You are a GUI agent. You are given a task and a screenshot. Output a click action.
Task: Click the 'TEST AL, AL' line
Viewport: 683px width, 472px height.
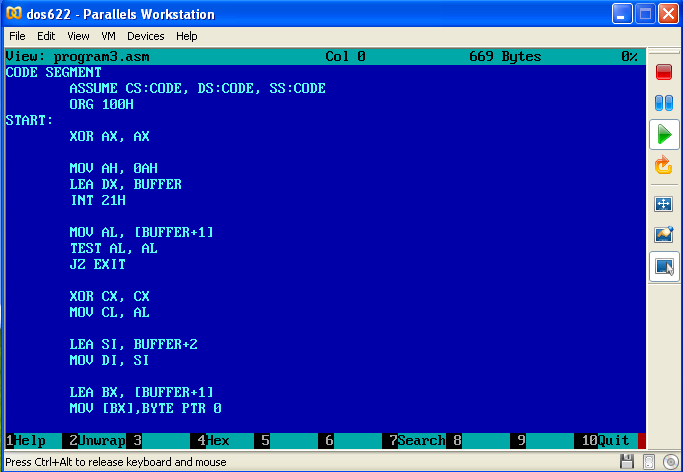coord(114,248)
